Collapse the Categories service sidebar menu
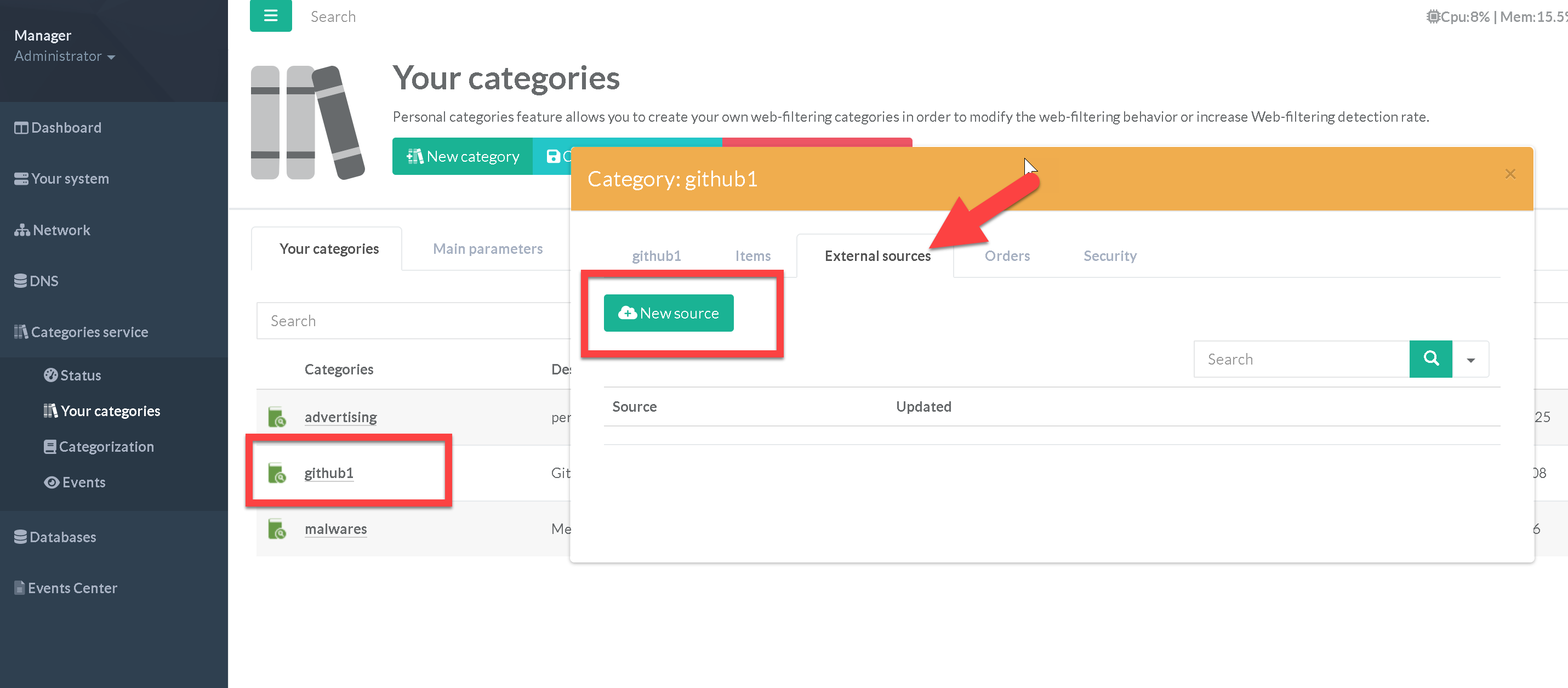 click(x=89, y=332)
